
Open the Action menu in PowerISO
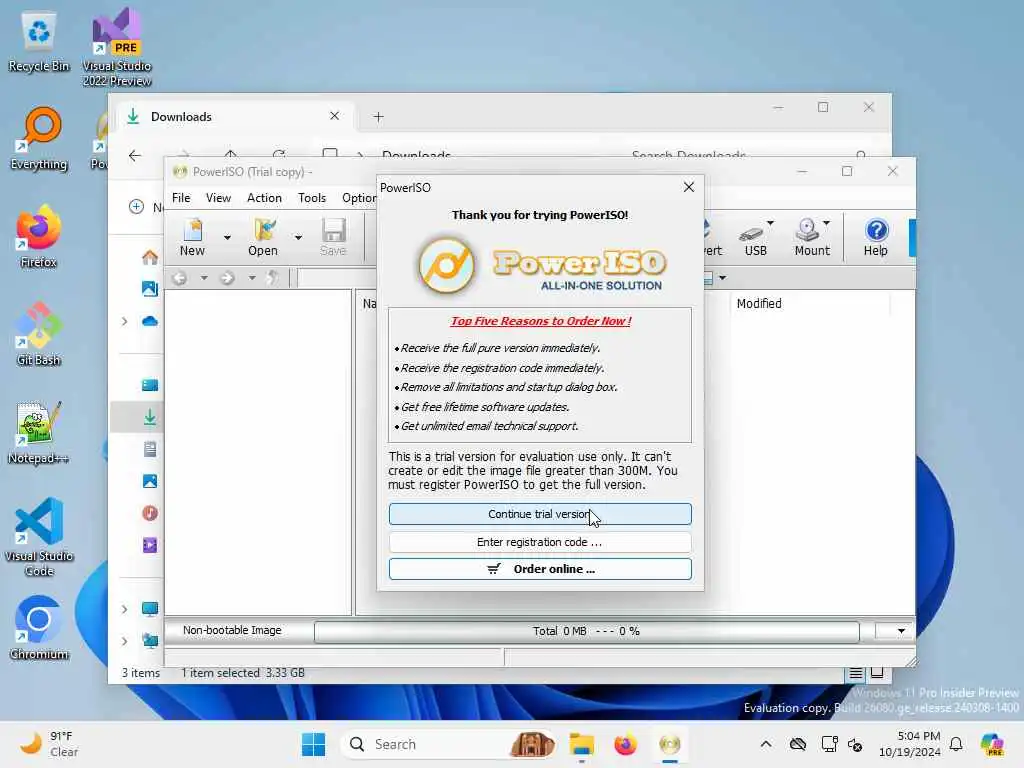tap(264, 198)
